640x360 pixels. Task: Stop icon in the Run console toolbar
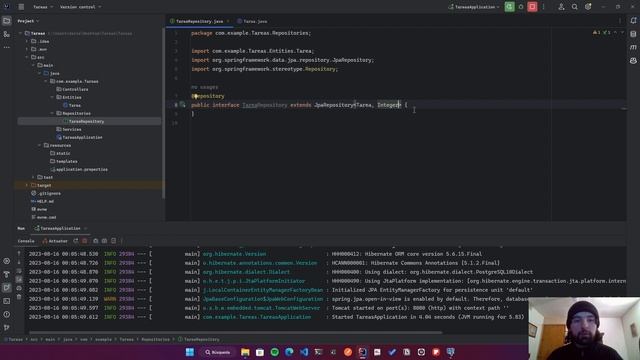coord(84,241)
